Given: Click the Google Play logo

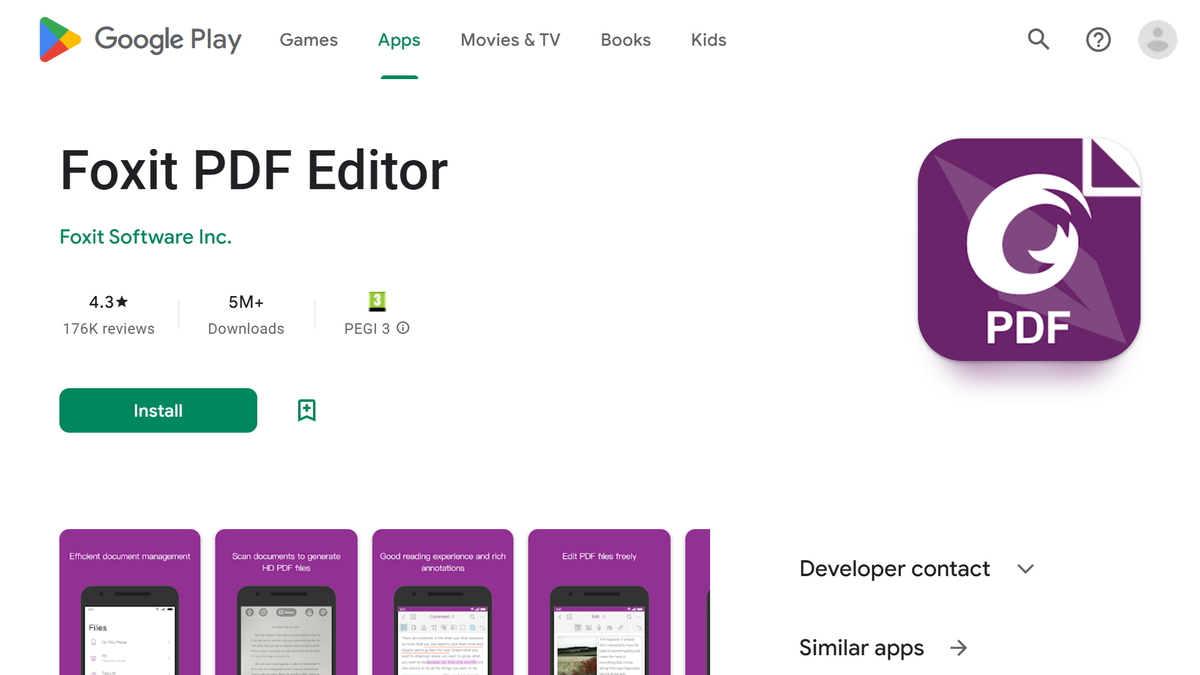Looking at the screenshot, I should 140,40.
